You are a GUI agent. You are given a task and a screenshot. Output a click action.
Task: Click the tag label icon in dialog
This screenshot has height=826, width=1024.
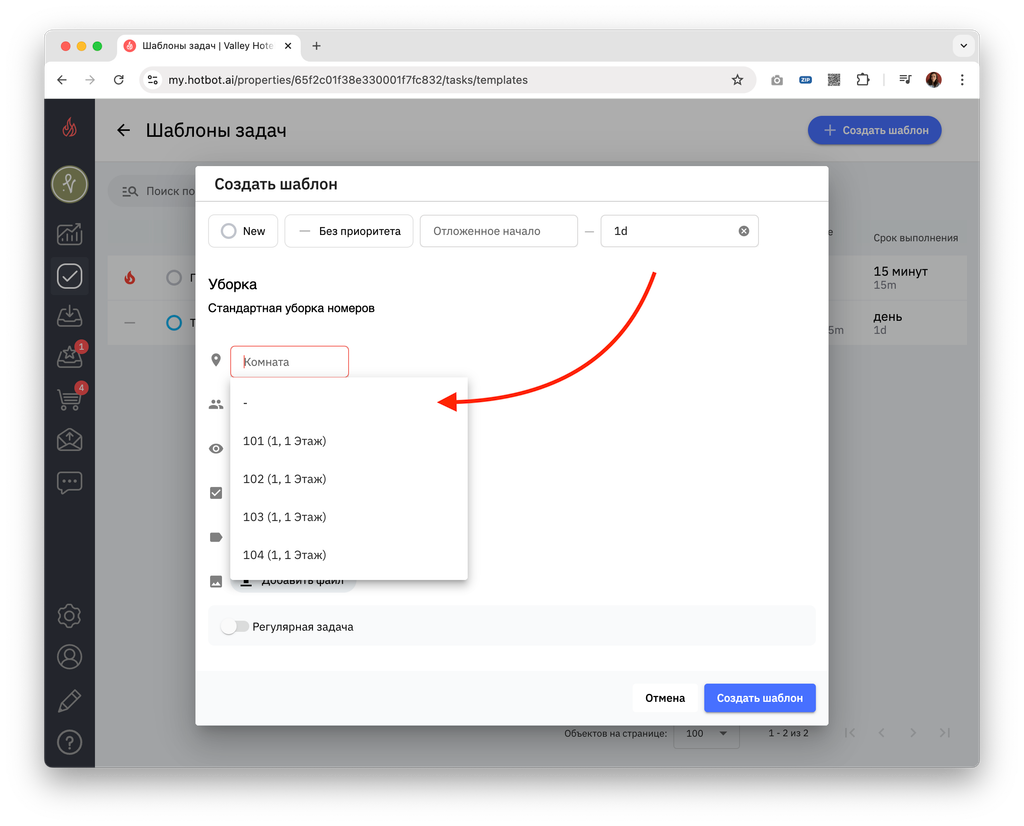[x=216, y=537]
